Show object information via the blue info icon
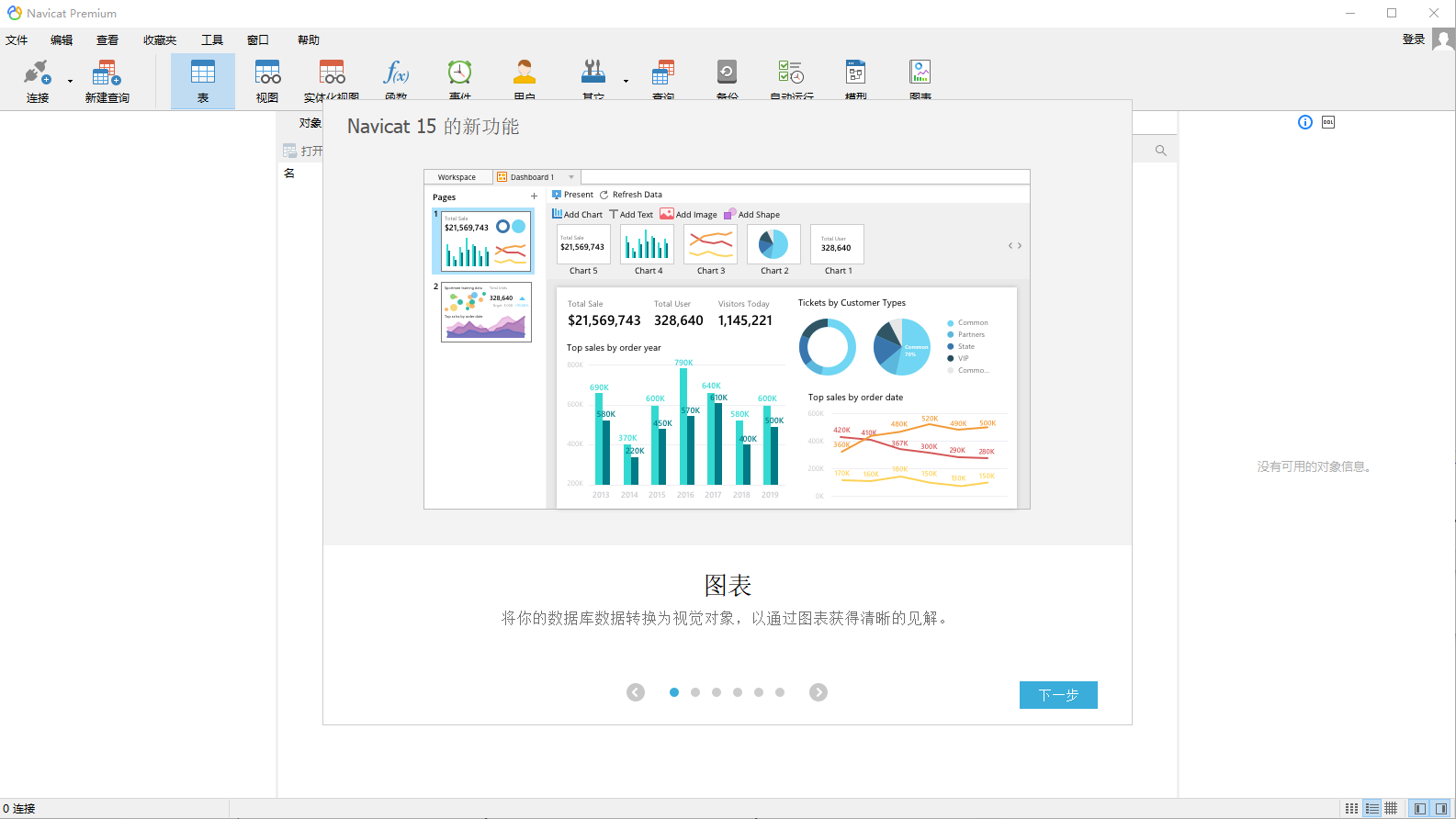 pyautogui.click(x=1305, y=122)
